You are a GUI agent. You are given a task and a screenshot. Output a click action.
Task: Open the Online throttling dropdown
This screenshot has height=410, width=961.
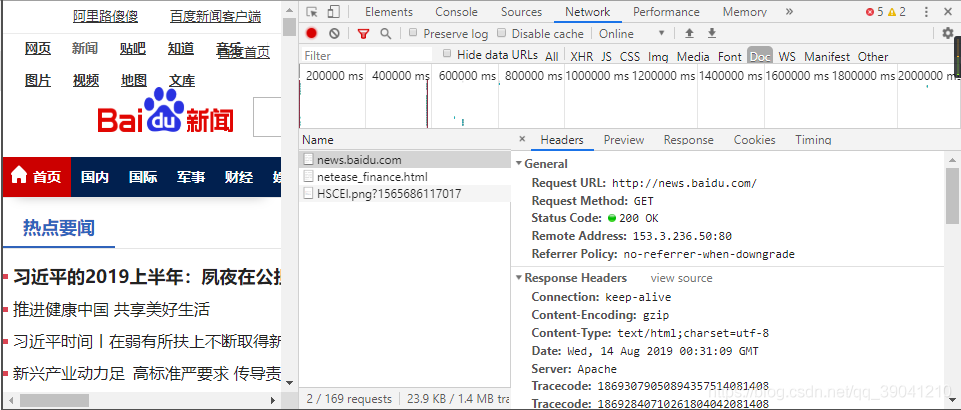coord(631,34)
